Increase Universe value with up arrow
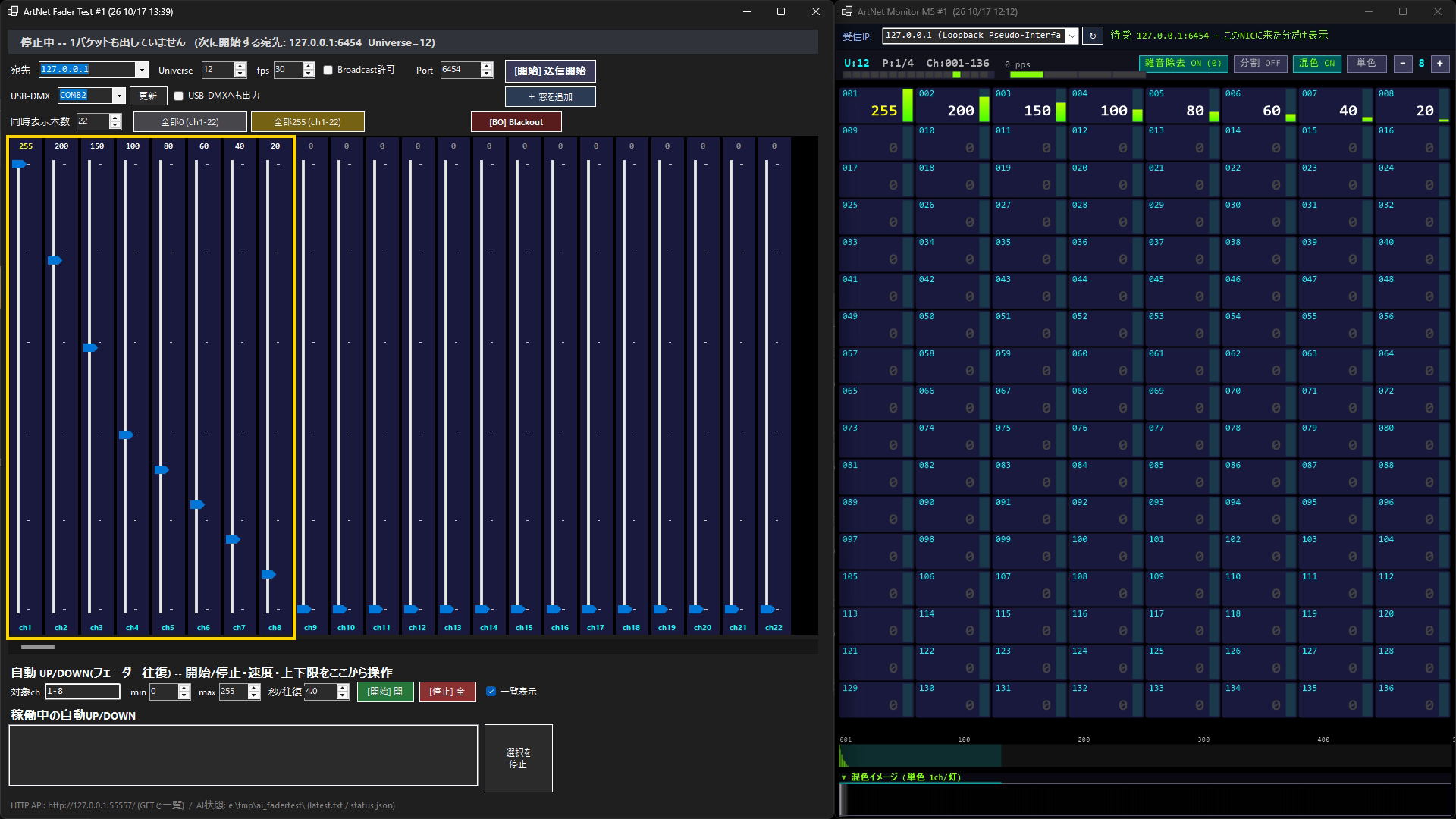Image resolution: width=1456 pixels, height=819 pixels. [240, 66]
